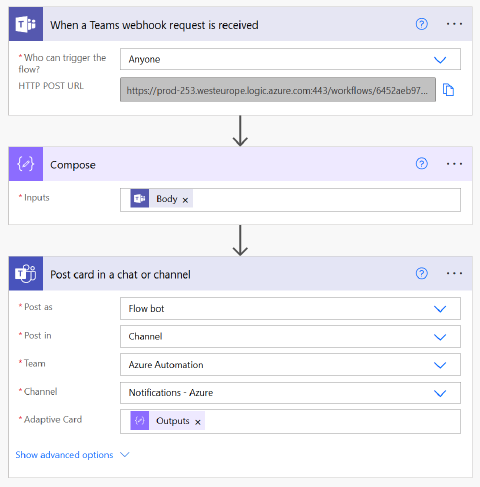480x487 pixels.
Task: Click the HTTP POST URL field
Action: tap(278, 90)
